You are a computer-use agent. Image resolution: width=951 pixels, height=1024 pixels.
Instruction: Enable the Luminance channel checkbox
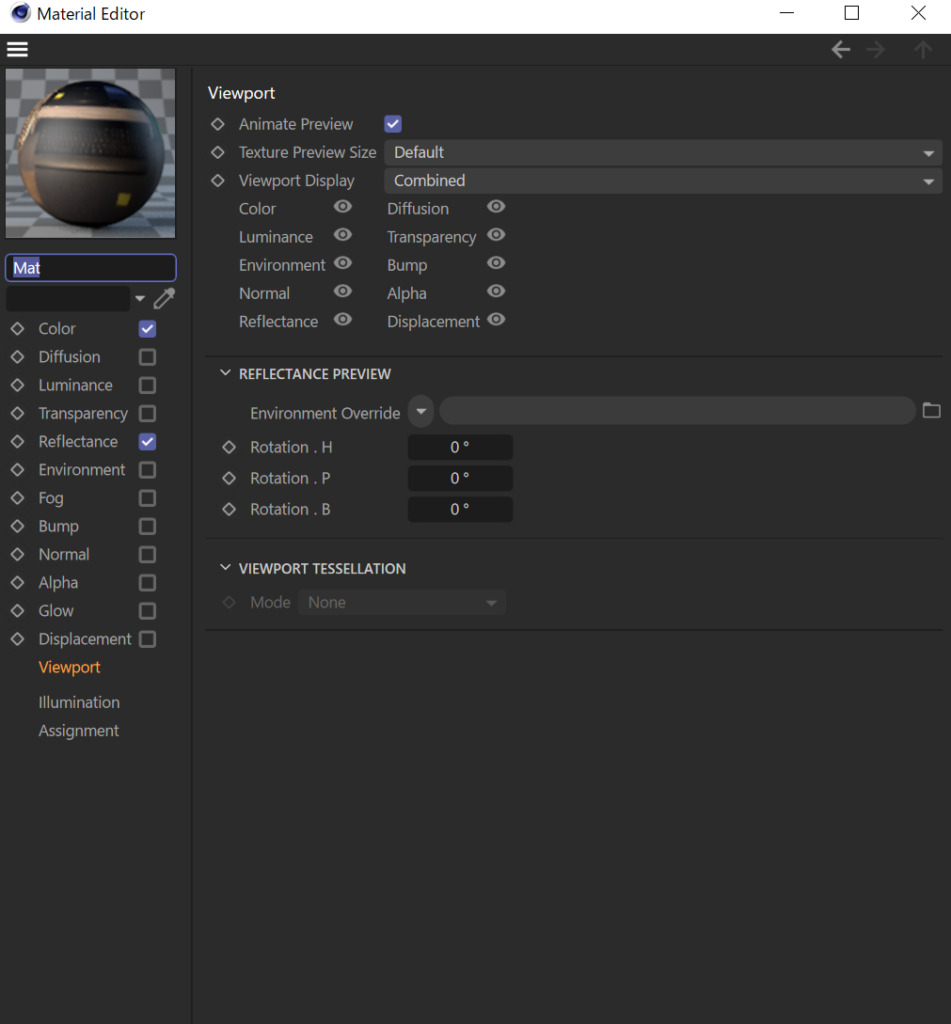point(147,385)
